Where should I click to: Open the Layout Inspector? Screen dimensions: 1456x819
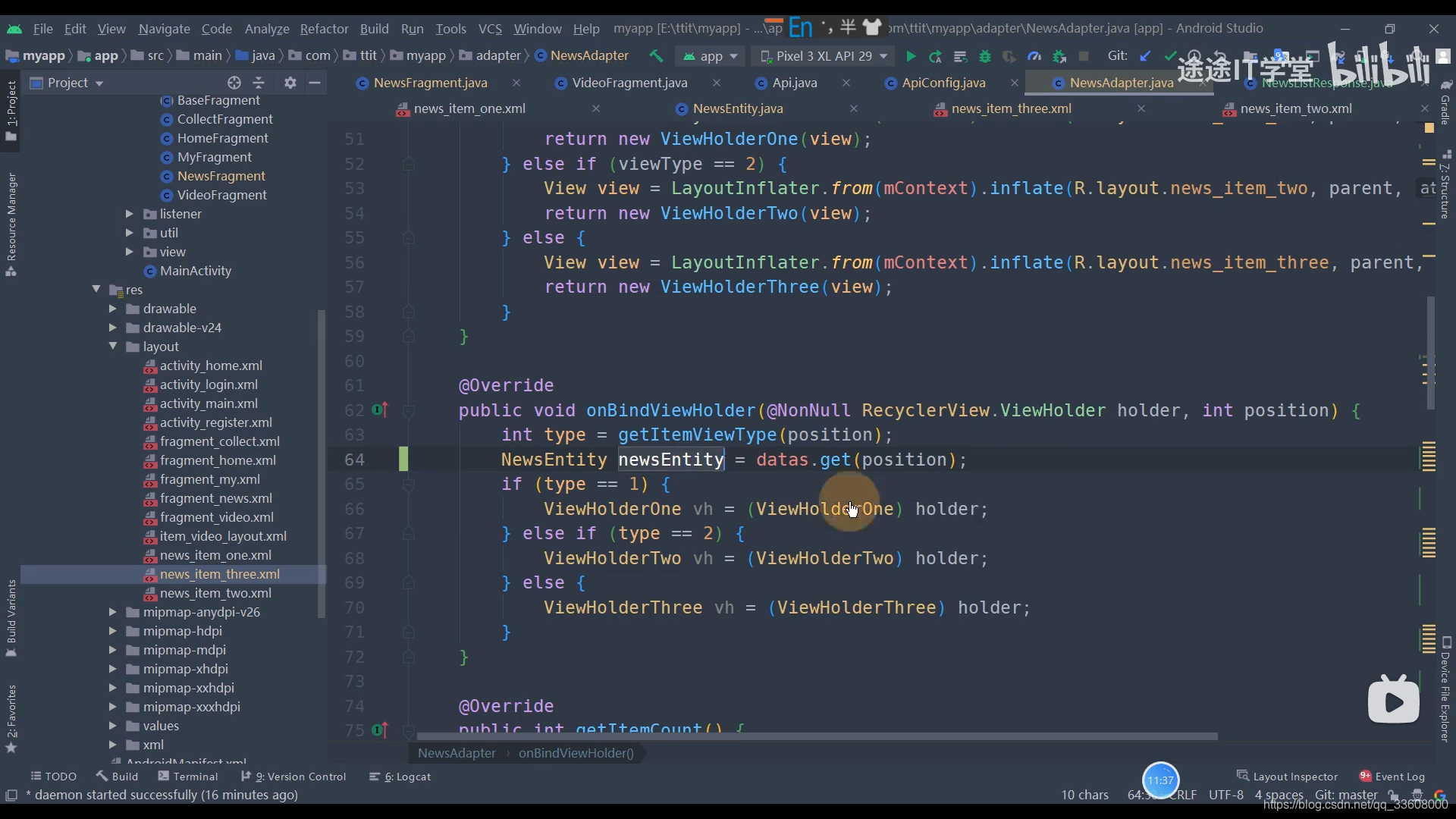[x=1287, y=777]
